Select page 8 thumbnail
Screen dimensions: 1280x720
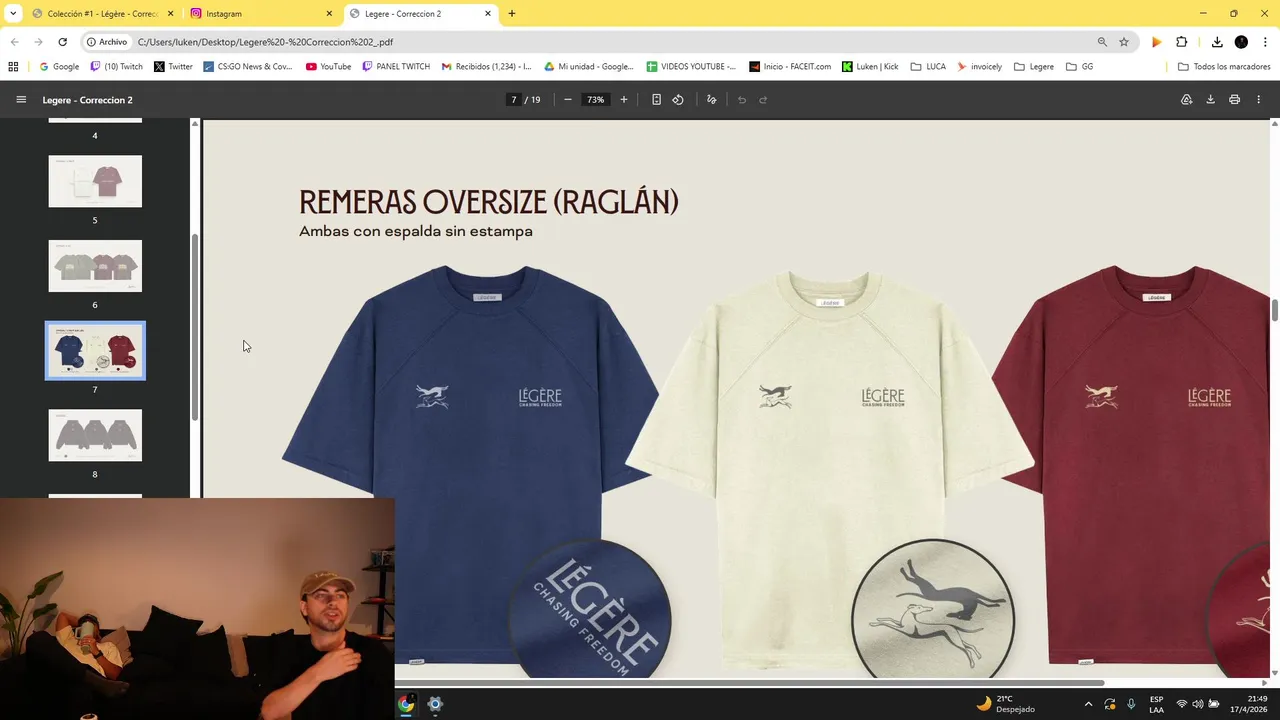(95, 435)
